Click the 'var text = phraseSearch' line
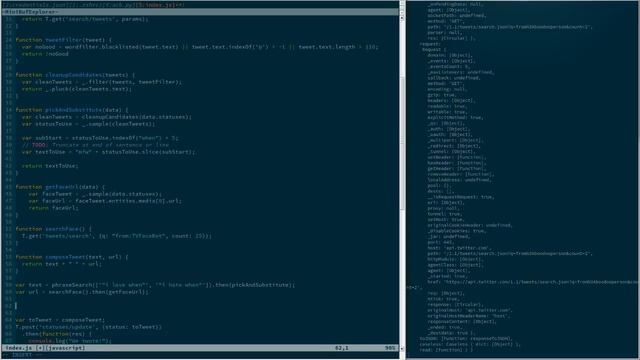 [x=155, y=285]
